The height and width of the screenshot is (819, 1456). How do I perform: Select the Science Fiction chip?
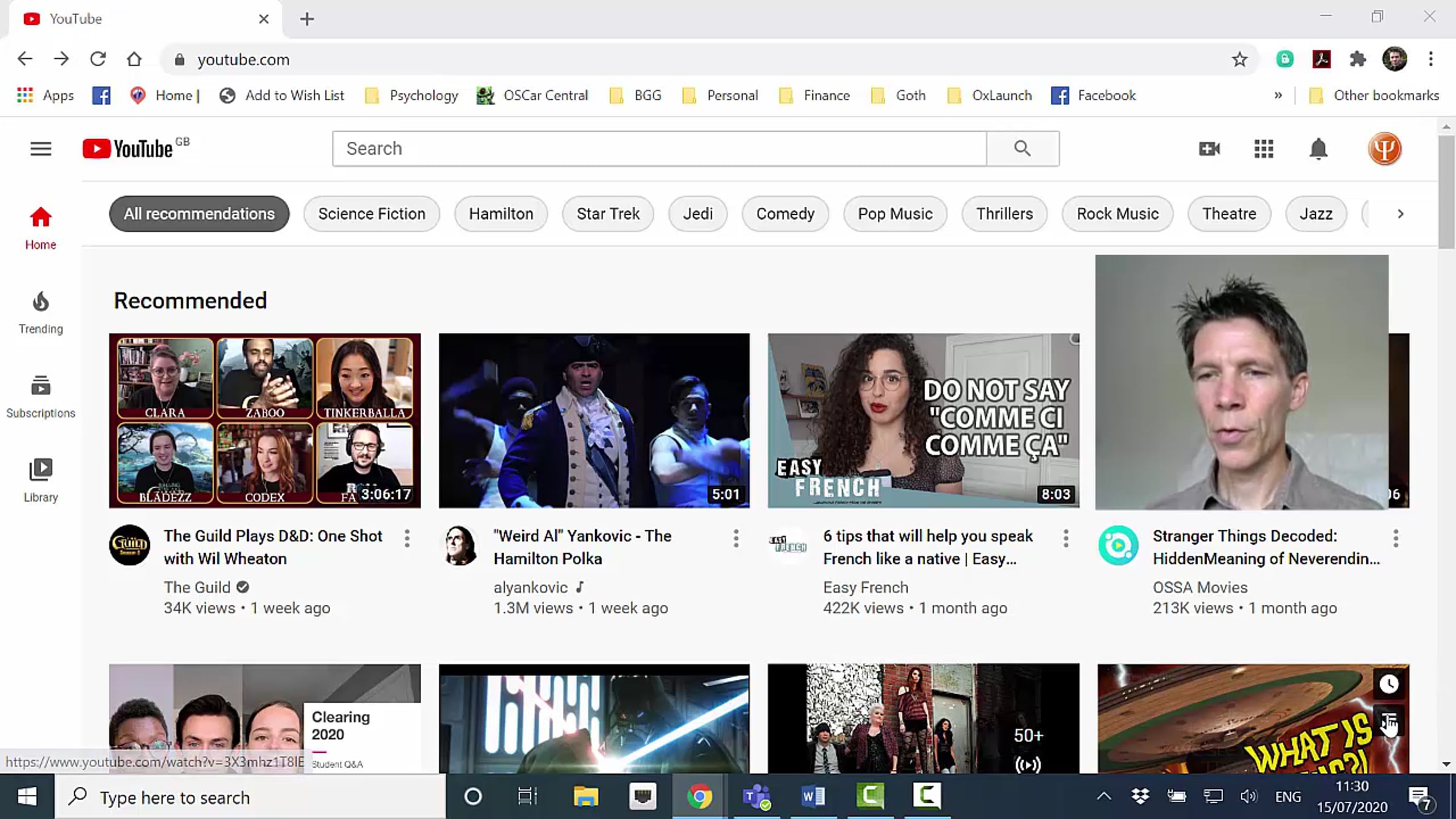coord(372,214)
